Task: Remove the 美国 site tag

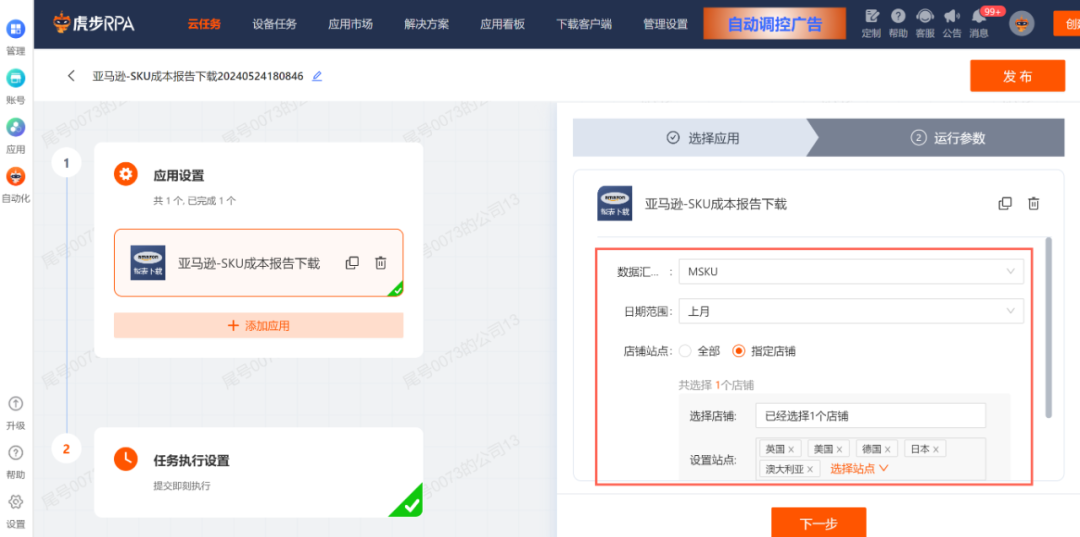Action: tap(840, 449)
